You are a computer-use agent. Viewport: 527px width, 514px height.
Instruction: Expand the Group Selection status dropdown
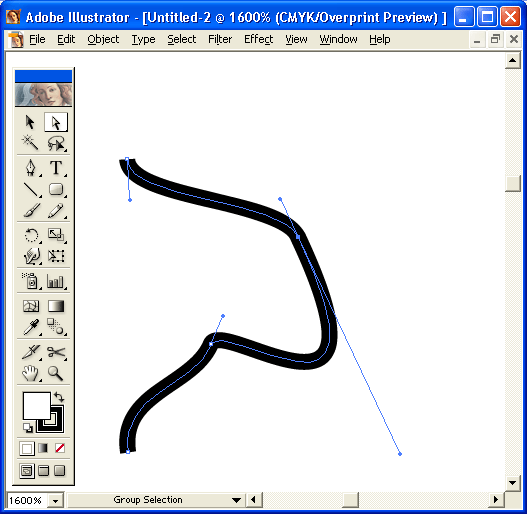pos(236,500)
